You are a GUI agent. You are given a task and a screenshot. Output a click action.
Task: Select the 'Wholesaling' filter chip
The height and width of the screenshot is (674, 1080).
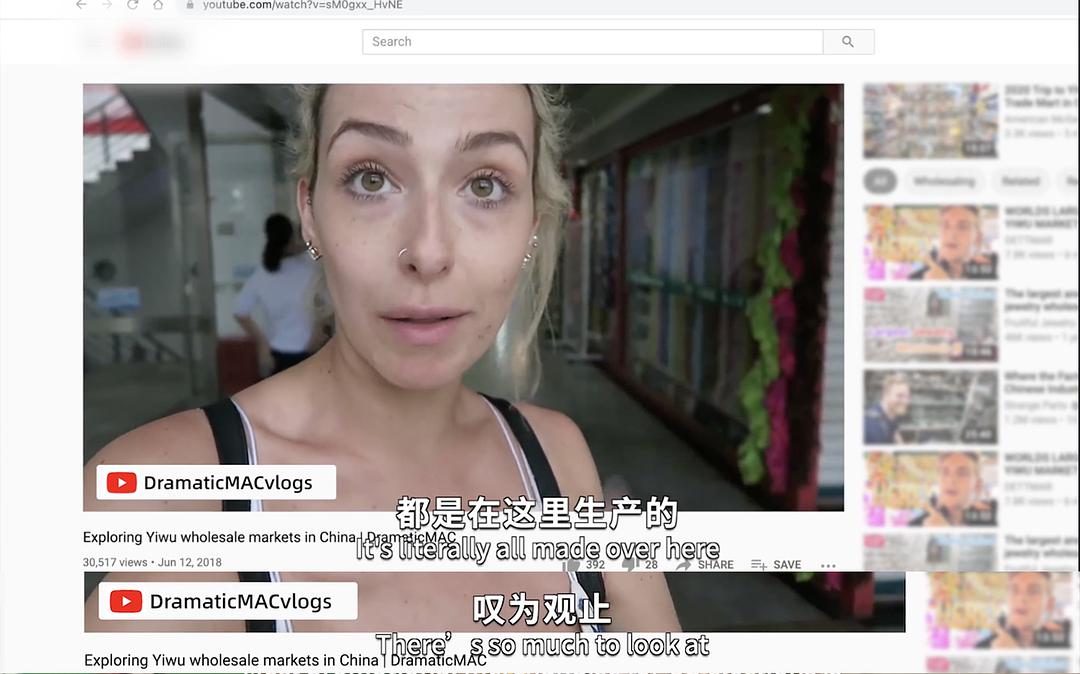click(x=943, y=181)
